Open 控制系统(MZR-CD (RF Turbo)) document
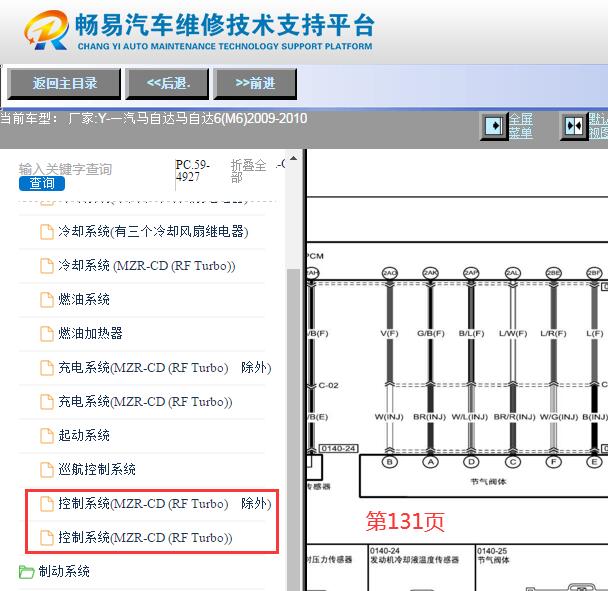Viewport: 608px width, 591px height. pos(145,537)
